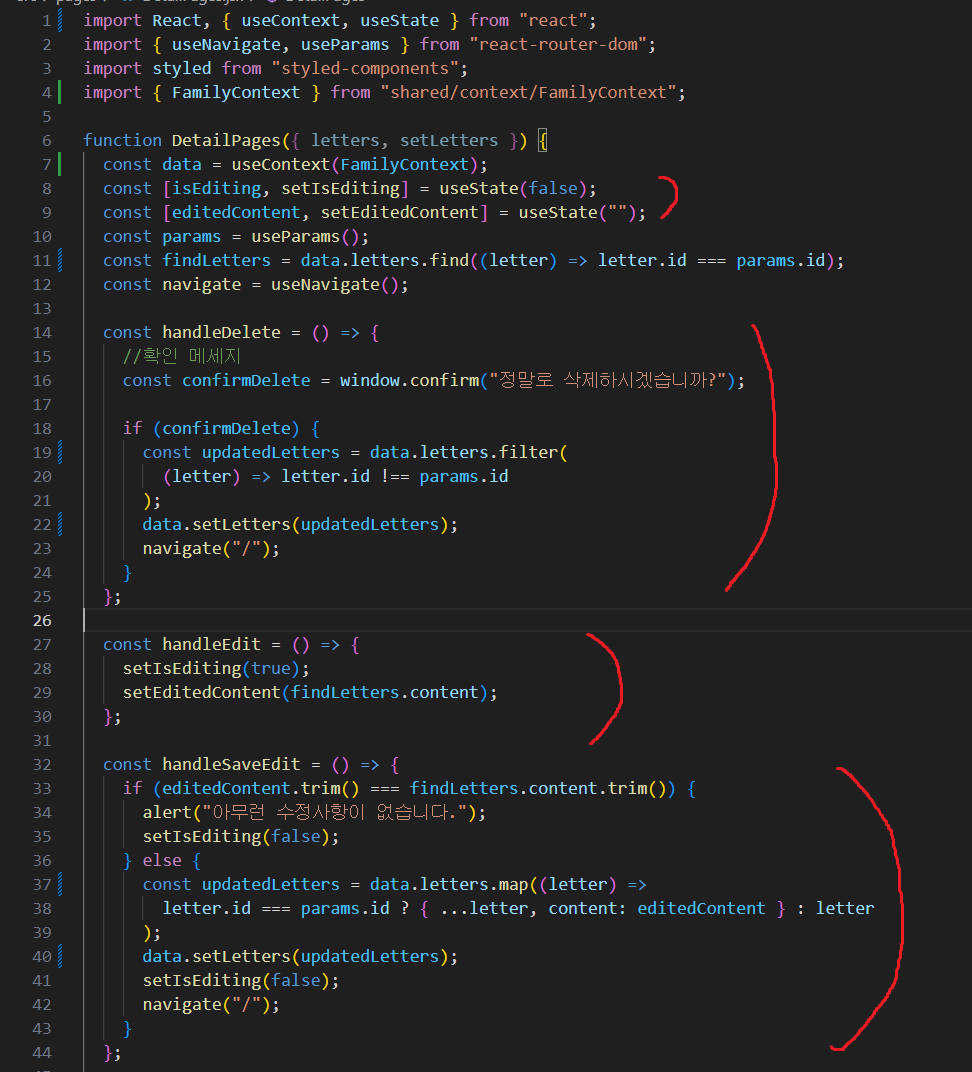Click the "DetailPages" function name on line 6

click(x=226, y=140)
